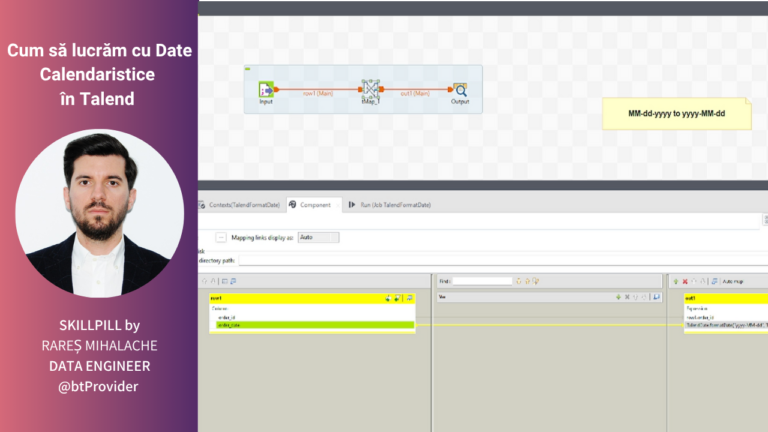Select the Output component icon
This screenshot has height=432, width=768.
point(460,90)
